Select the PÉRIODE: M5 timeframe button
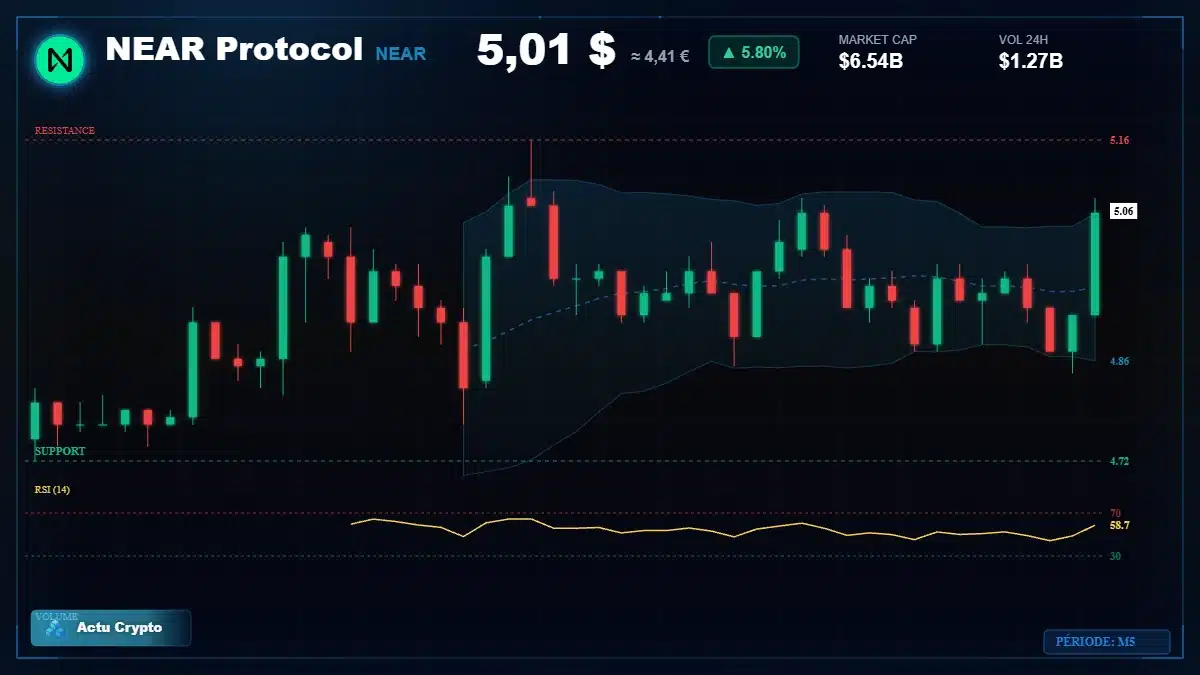Viewport: 1200px width, 675px height. point(1106,642)
